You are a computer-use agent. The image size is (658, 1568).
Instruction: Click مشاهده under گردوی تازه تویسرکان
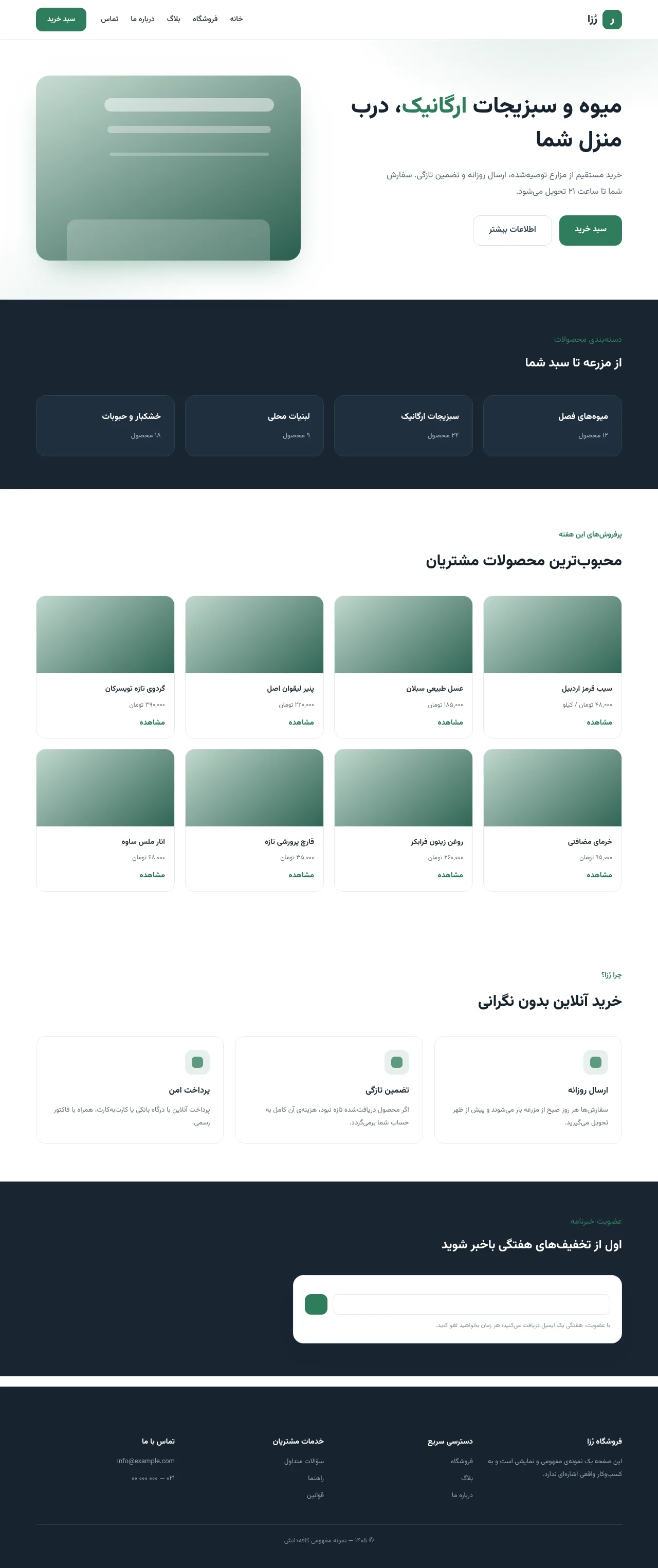(x=152, y=723)
